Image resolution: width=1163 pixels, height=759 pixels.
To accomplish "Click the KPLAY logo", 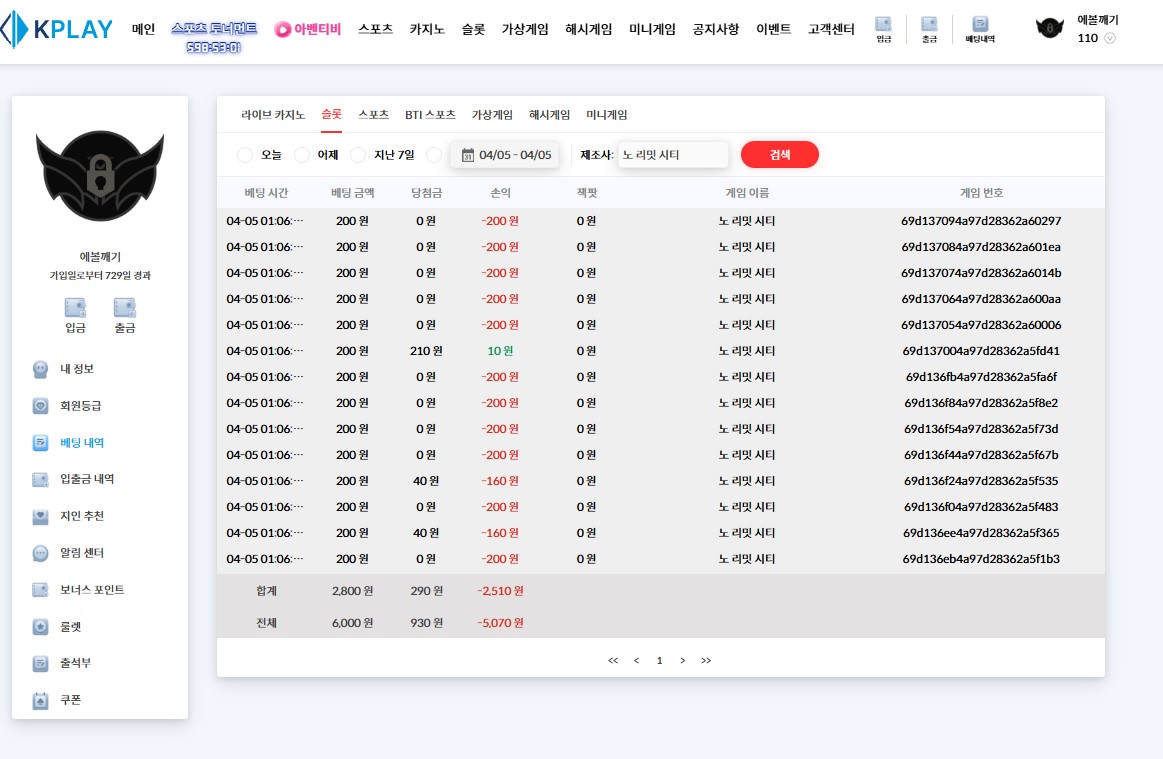I will [57, 29].
